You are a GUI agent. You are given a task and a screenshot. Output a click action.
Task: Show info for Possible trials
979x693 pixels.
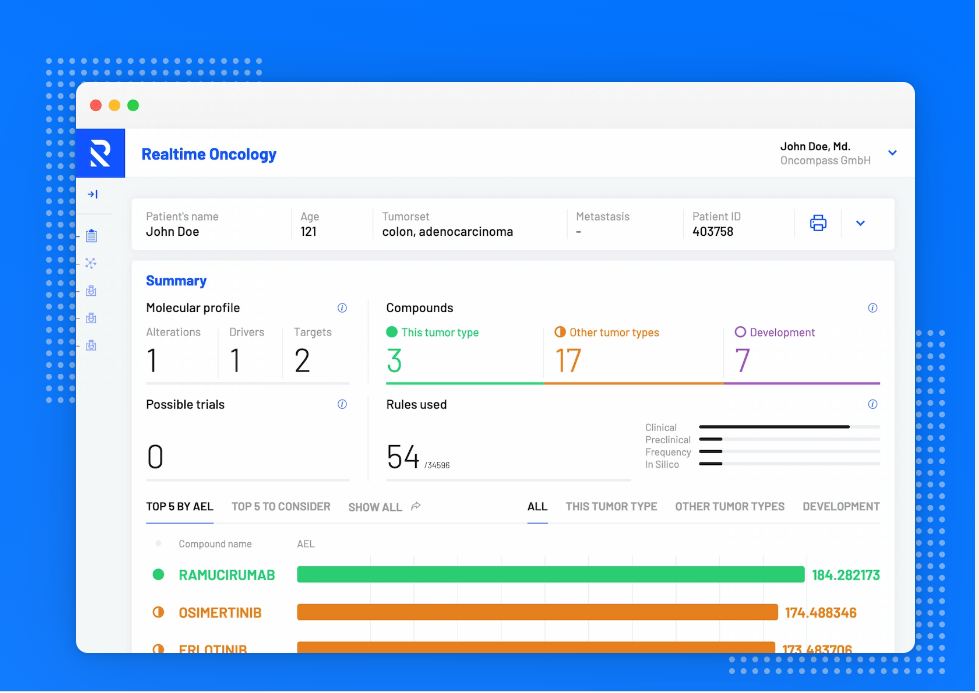(342, 405)
